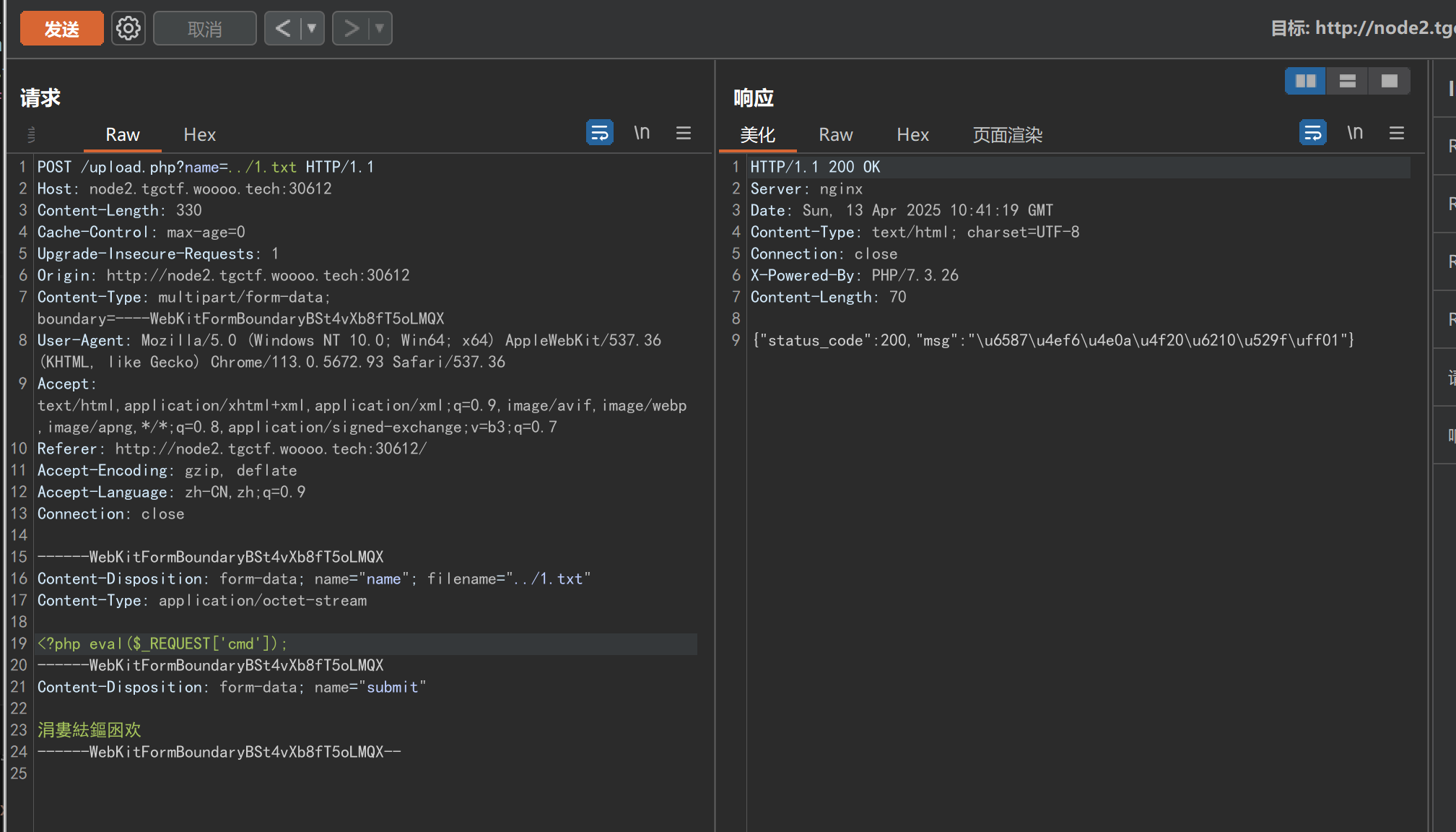Image resolution: width=1456 pixels, height=832 pixels.
Task: Click the PHP eval payload line in request body
Action: [163, 643]
